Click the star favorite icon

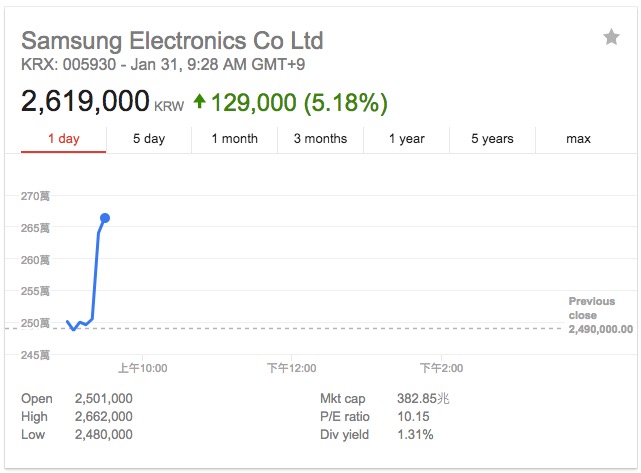pyautogui.click(x=611, y=38)
